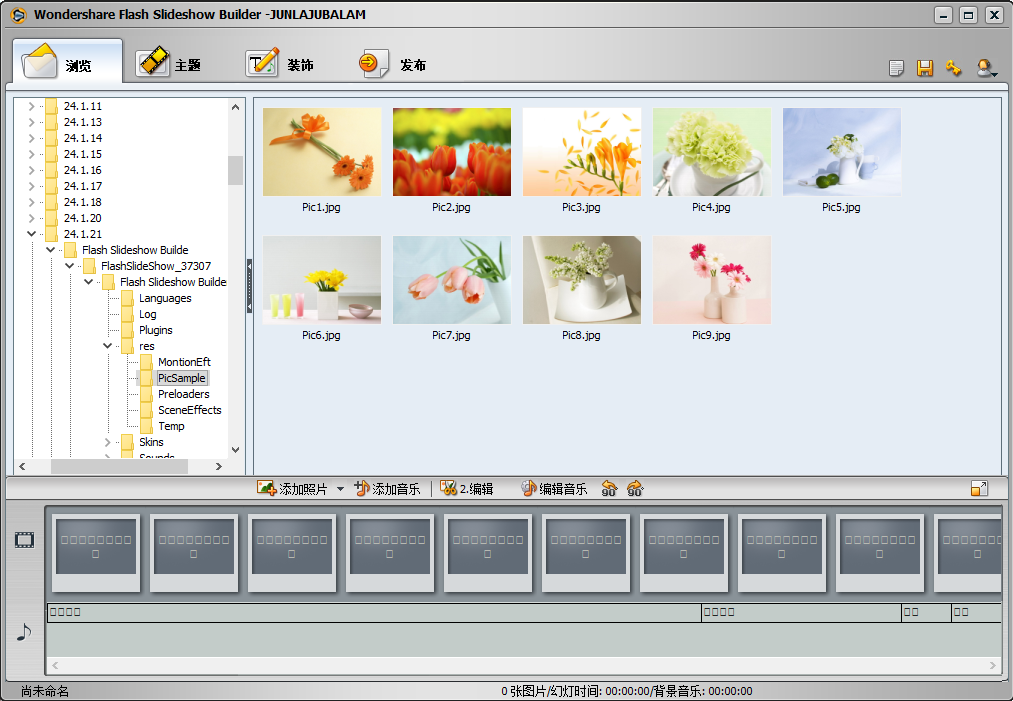1013x701 pixels.
Task: Click the rotate left 90 degrees icon
Action: [x=609, y=488]
